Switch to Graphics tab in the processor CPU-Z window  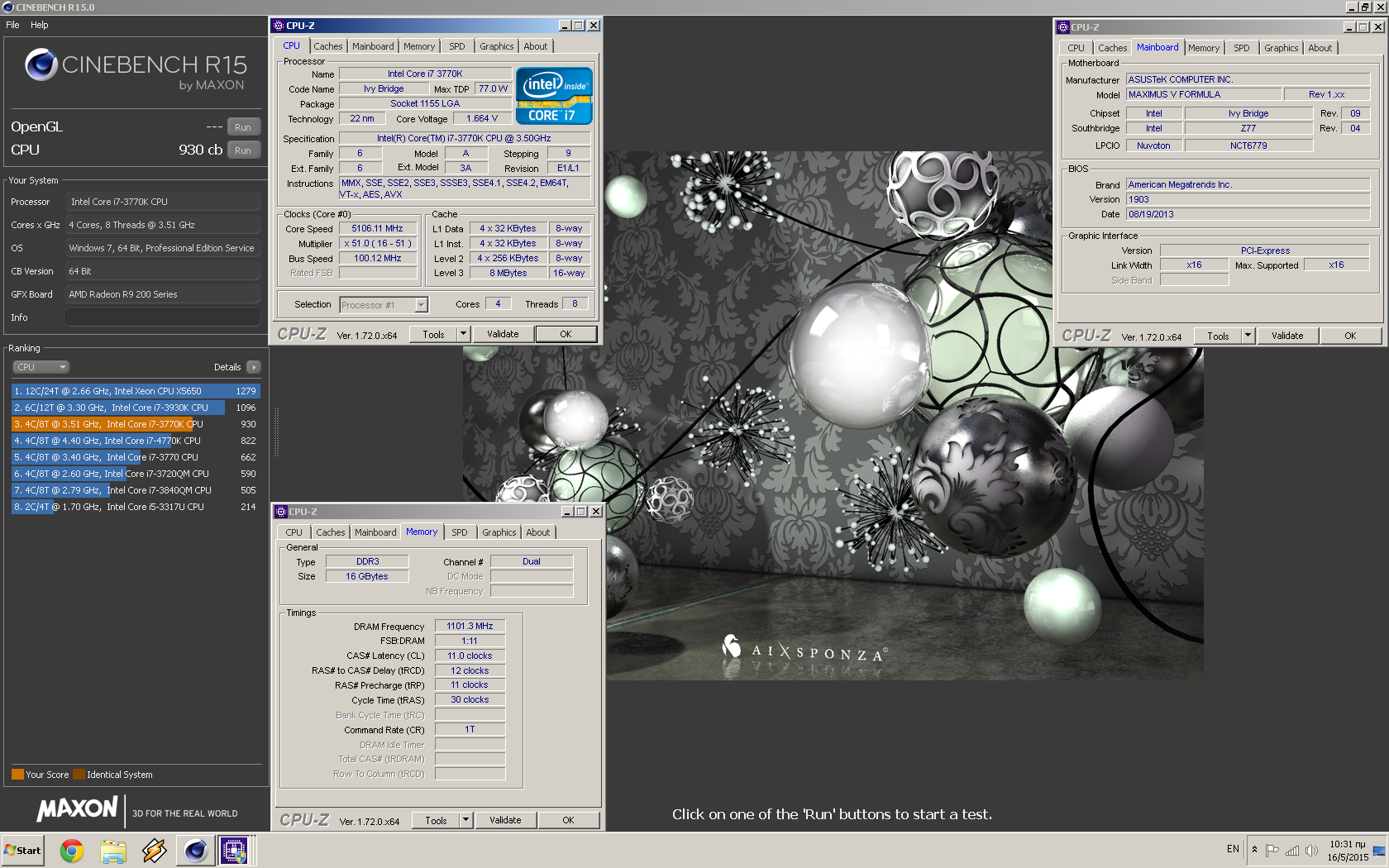click(x=497, y=46)
